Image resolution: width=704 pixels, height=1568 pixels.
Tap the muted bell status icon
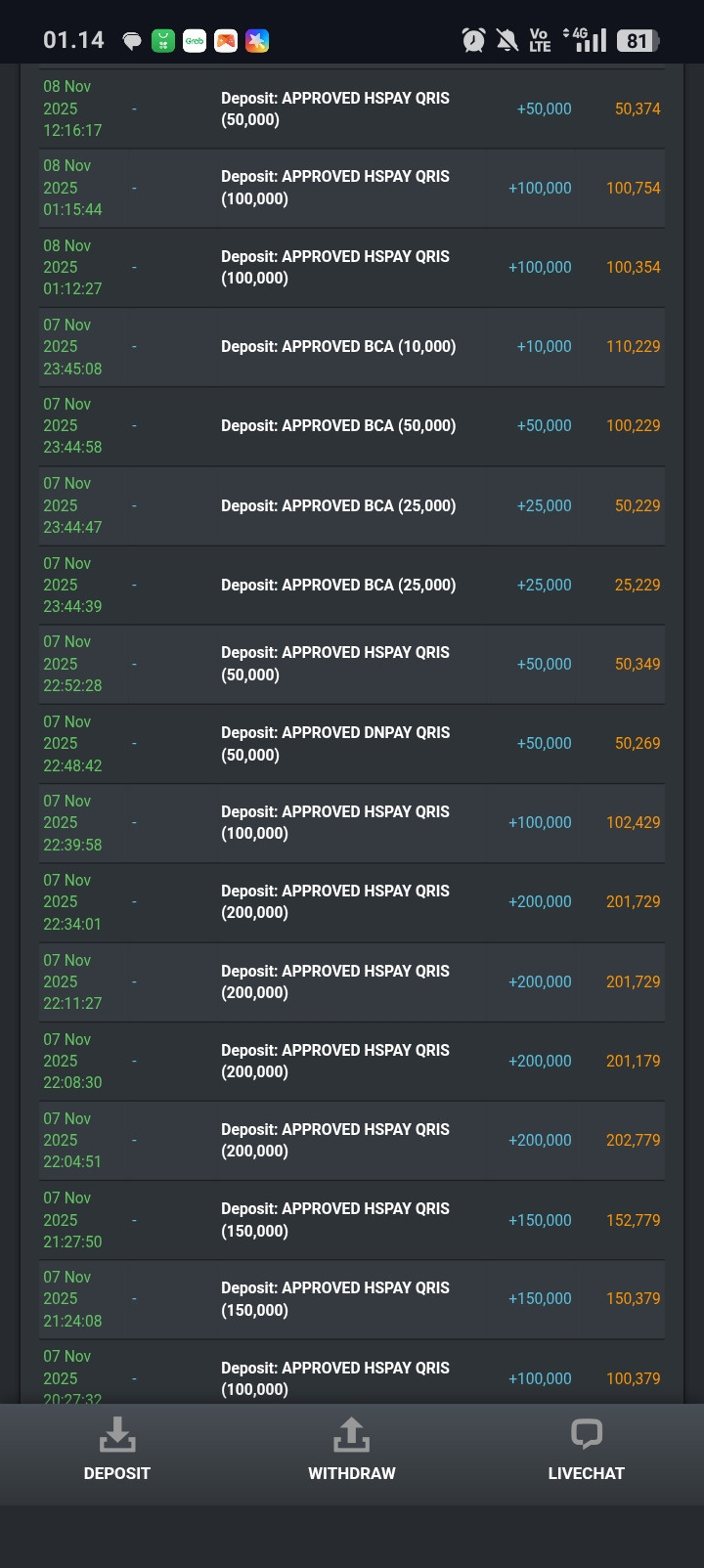(506, 40)
